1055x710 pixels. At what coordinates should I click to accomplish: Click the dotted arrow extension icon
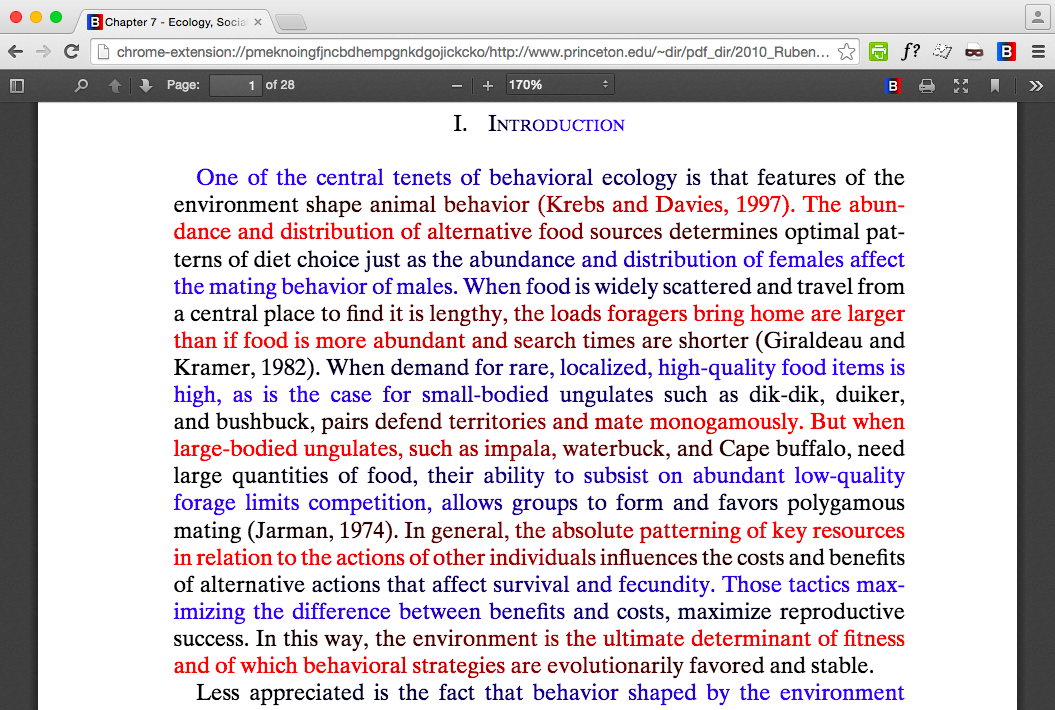pyautogui.click(x=942, y=51)
